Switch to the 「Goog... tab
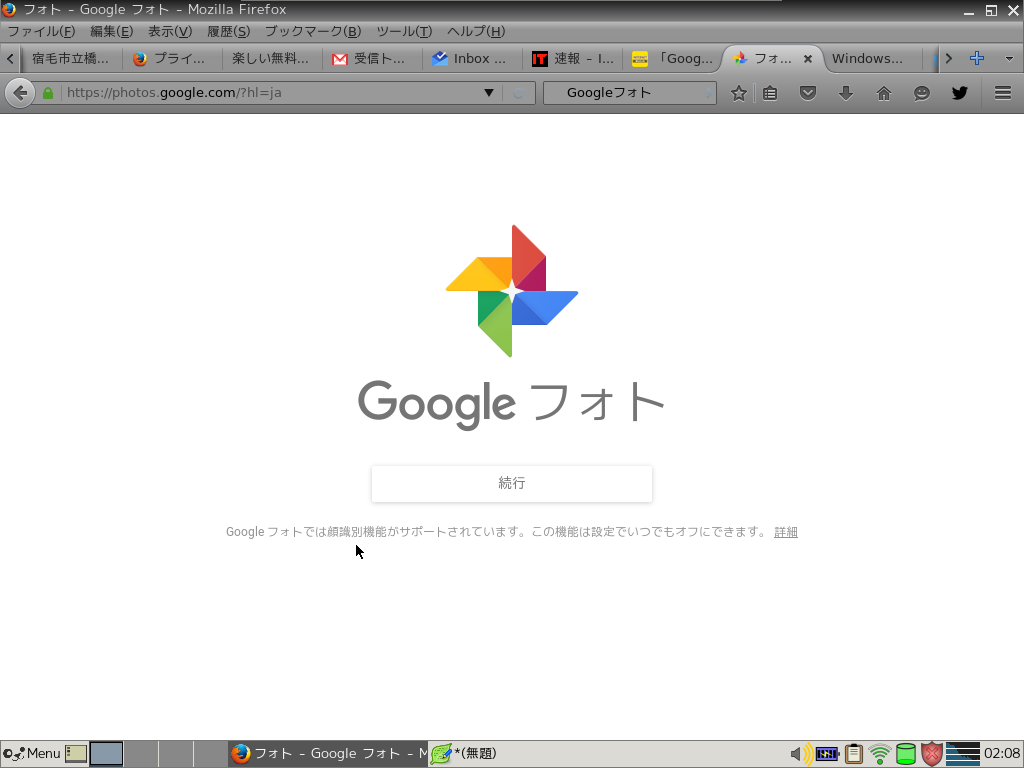The height and width of the screenshot is (768, 1024). (x=673, y=59)
